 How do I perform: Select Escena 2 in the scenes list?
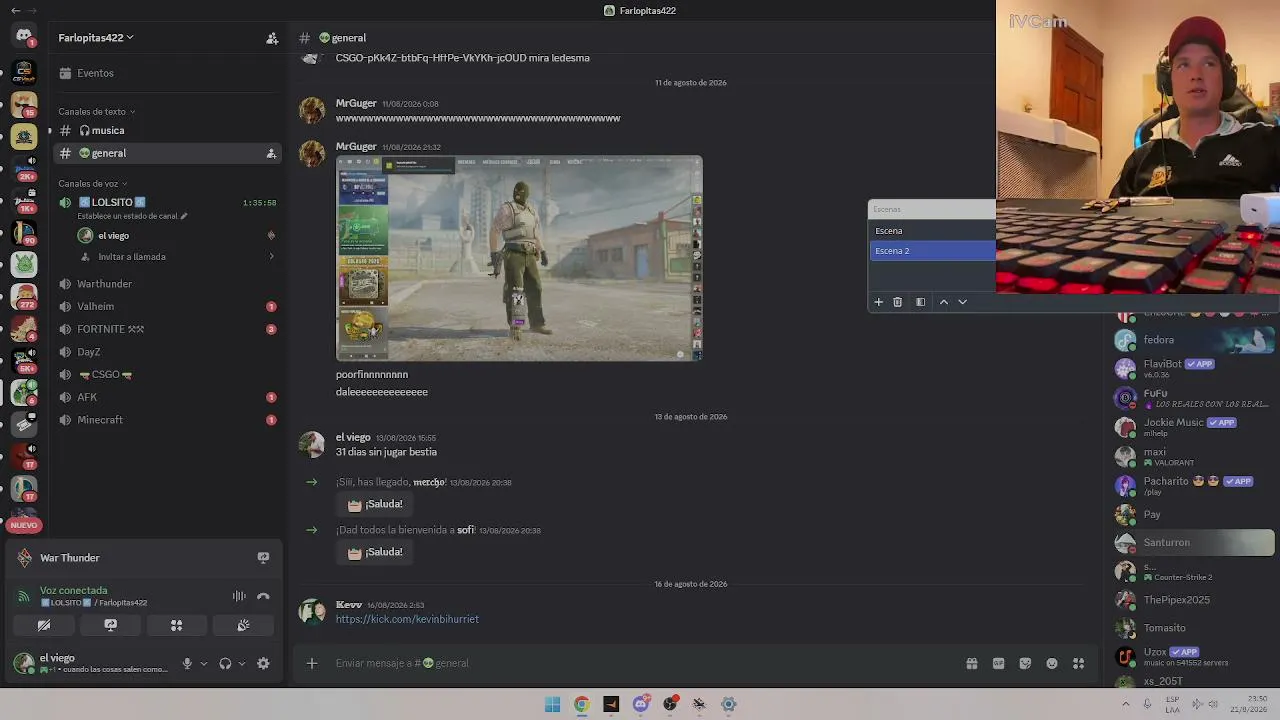click(933, 251)
